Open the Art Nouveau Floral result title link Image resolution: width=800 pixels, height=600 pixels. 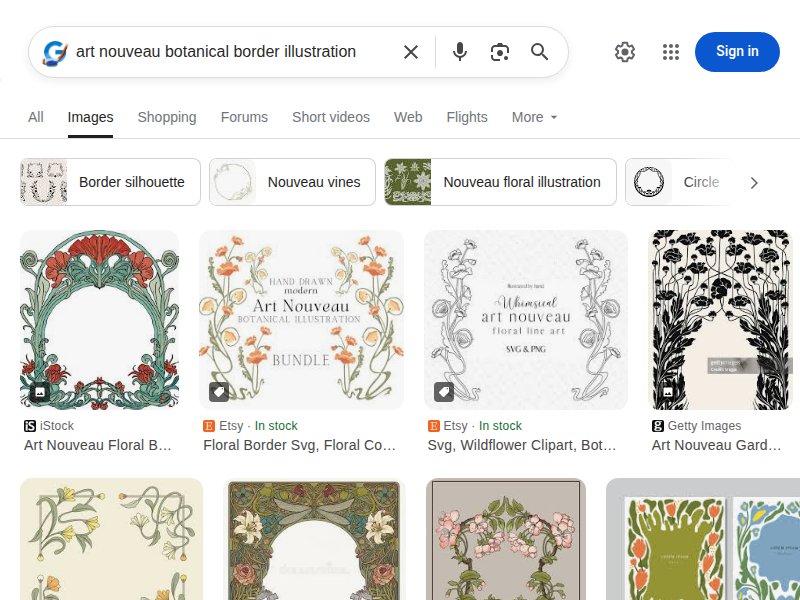(99, 445)
